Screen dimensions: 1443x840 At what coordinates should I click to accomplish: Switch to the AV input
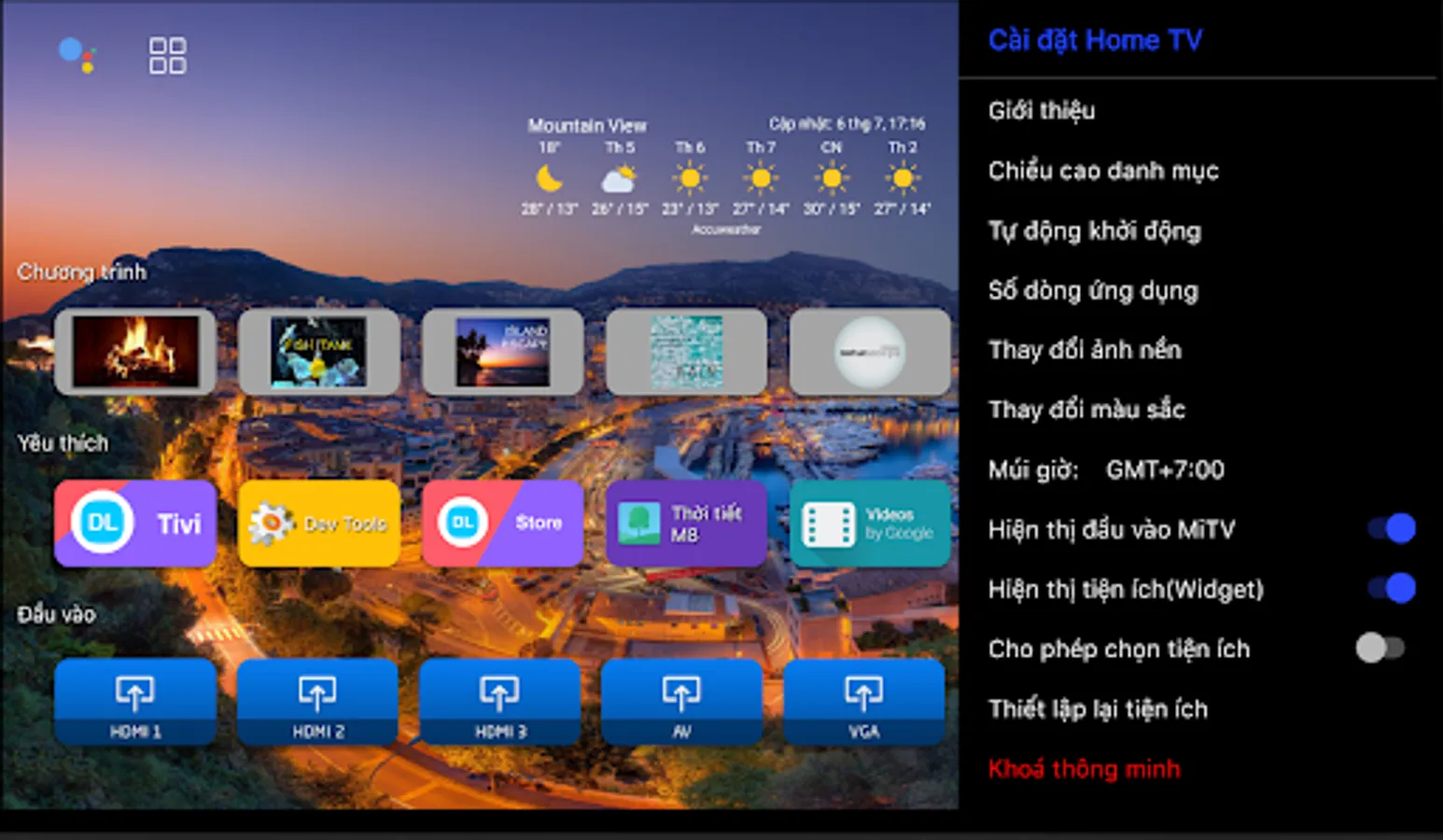[682, 701]
